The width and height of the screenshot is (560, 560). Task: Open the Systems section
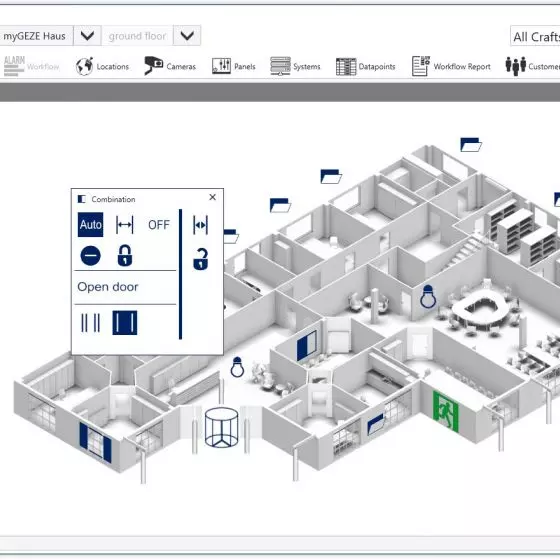(295, 66)
